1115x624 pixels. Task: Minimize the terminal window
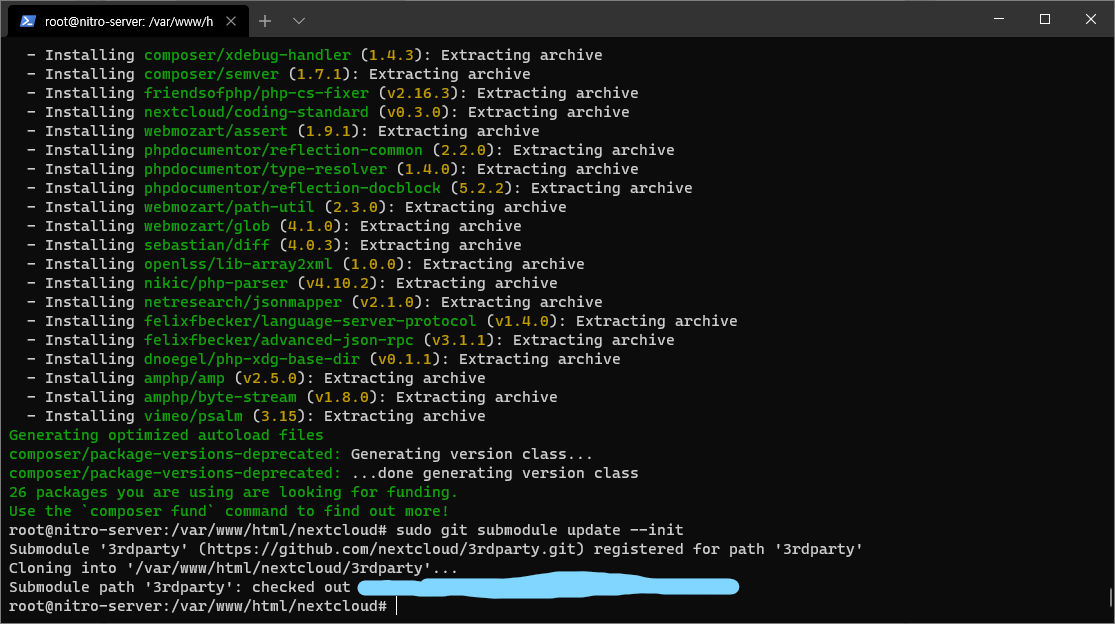(999, 18)
